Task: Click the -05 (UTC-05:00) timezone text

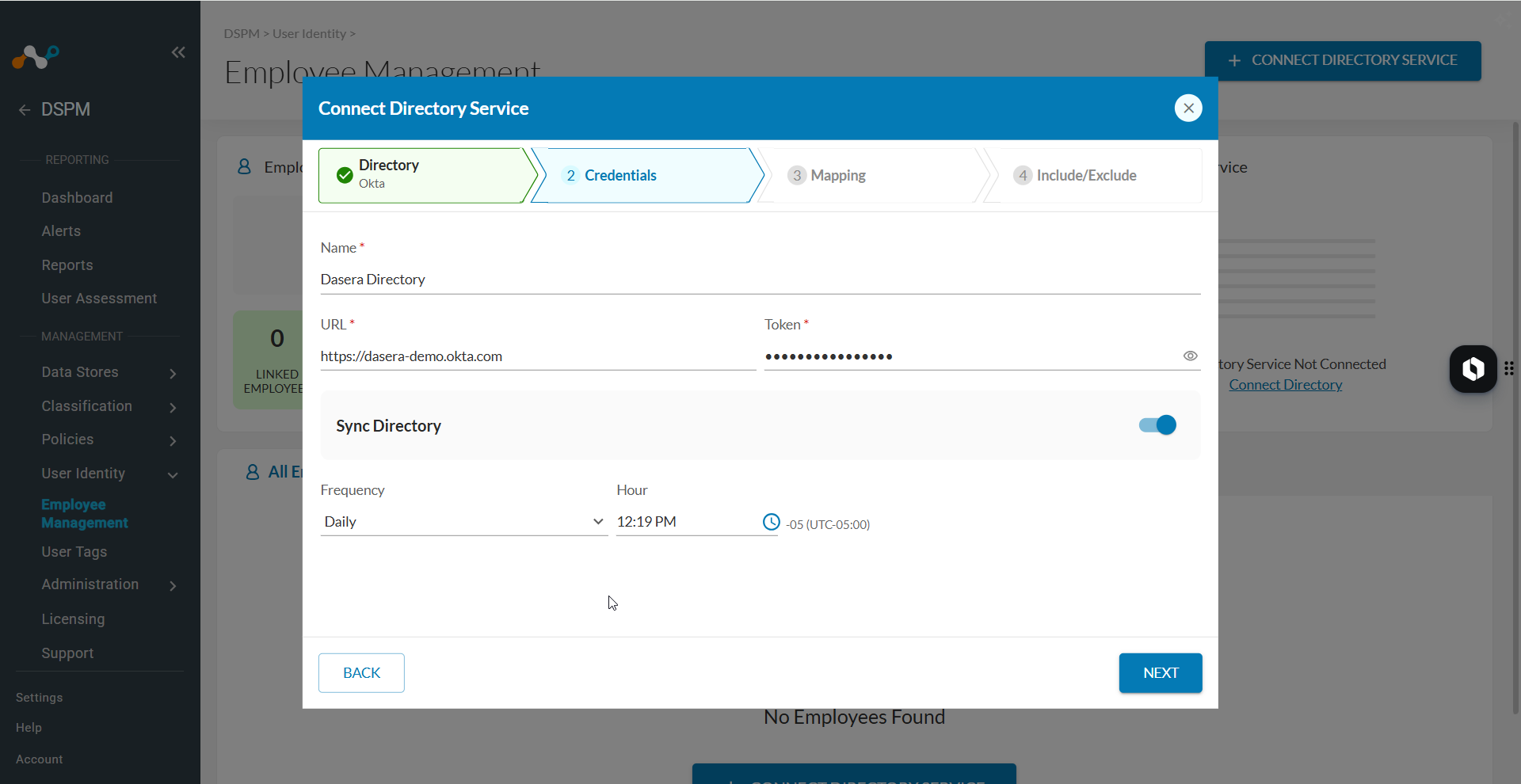Action: coord(828,524)
